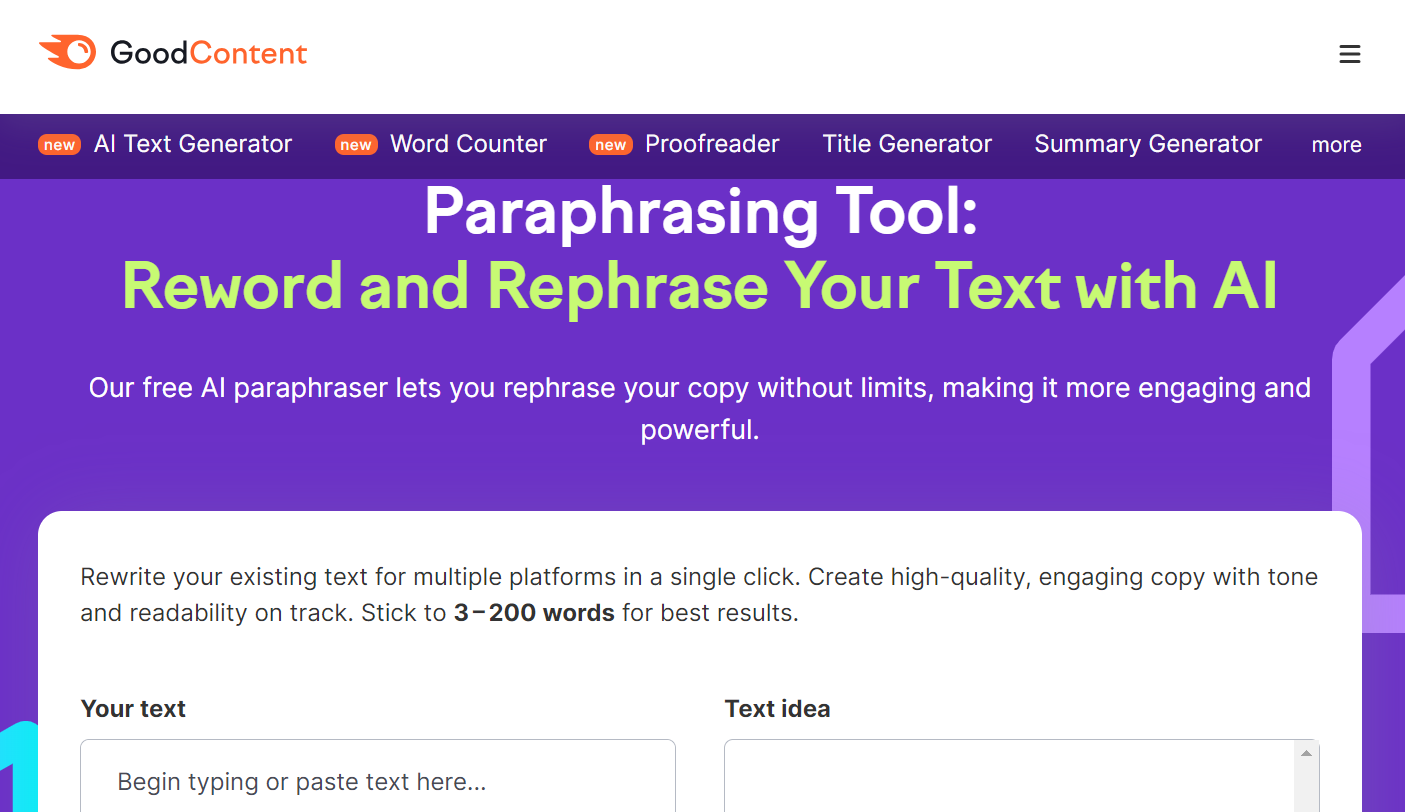The image size is (1405, 812).
Task: Expand the more tools menu
Action: [x=1336, y=145]
